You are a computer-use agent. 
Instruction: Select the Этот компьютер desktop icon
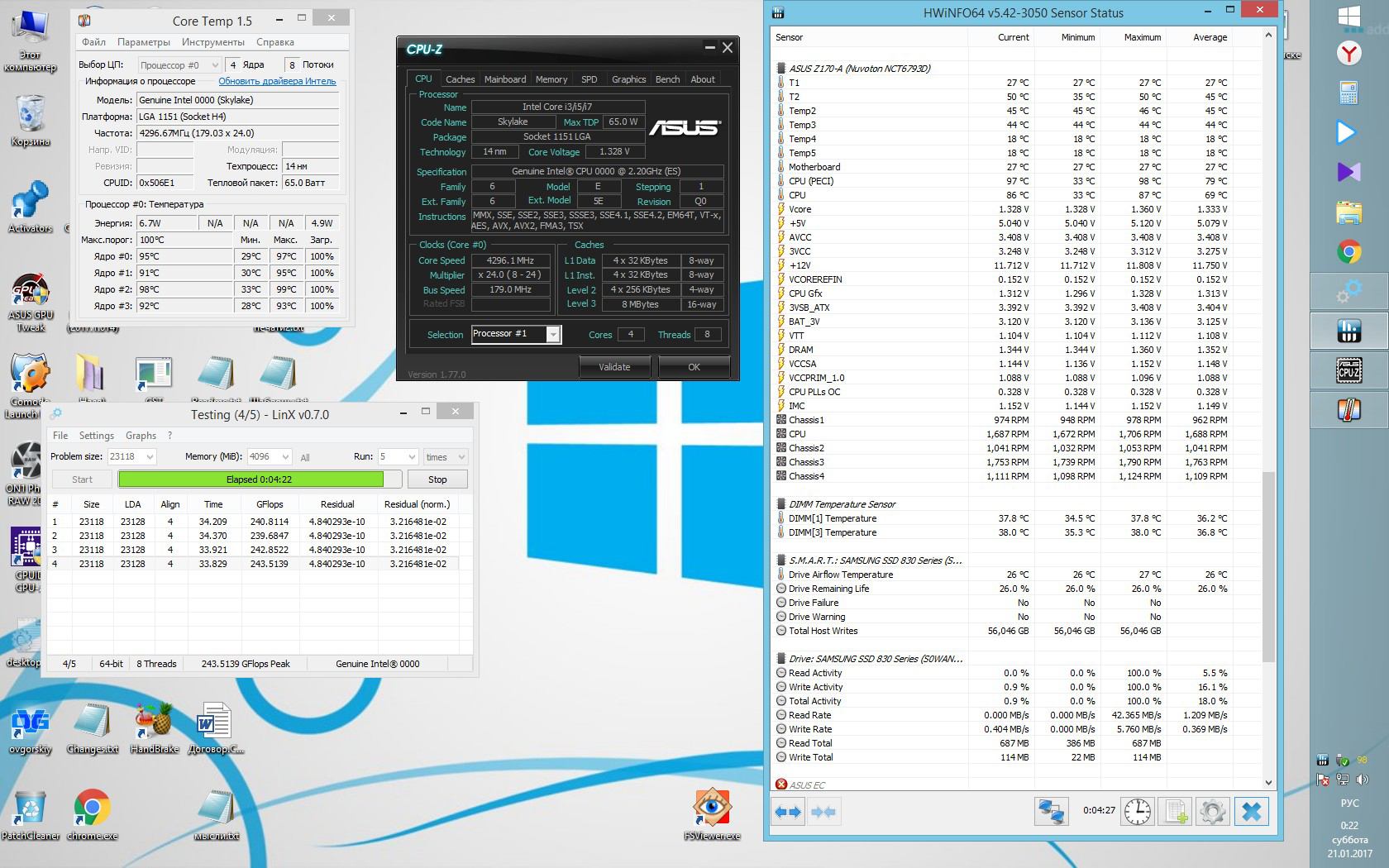[31, 41]
